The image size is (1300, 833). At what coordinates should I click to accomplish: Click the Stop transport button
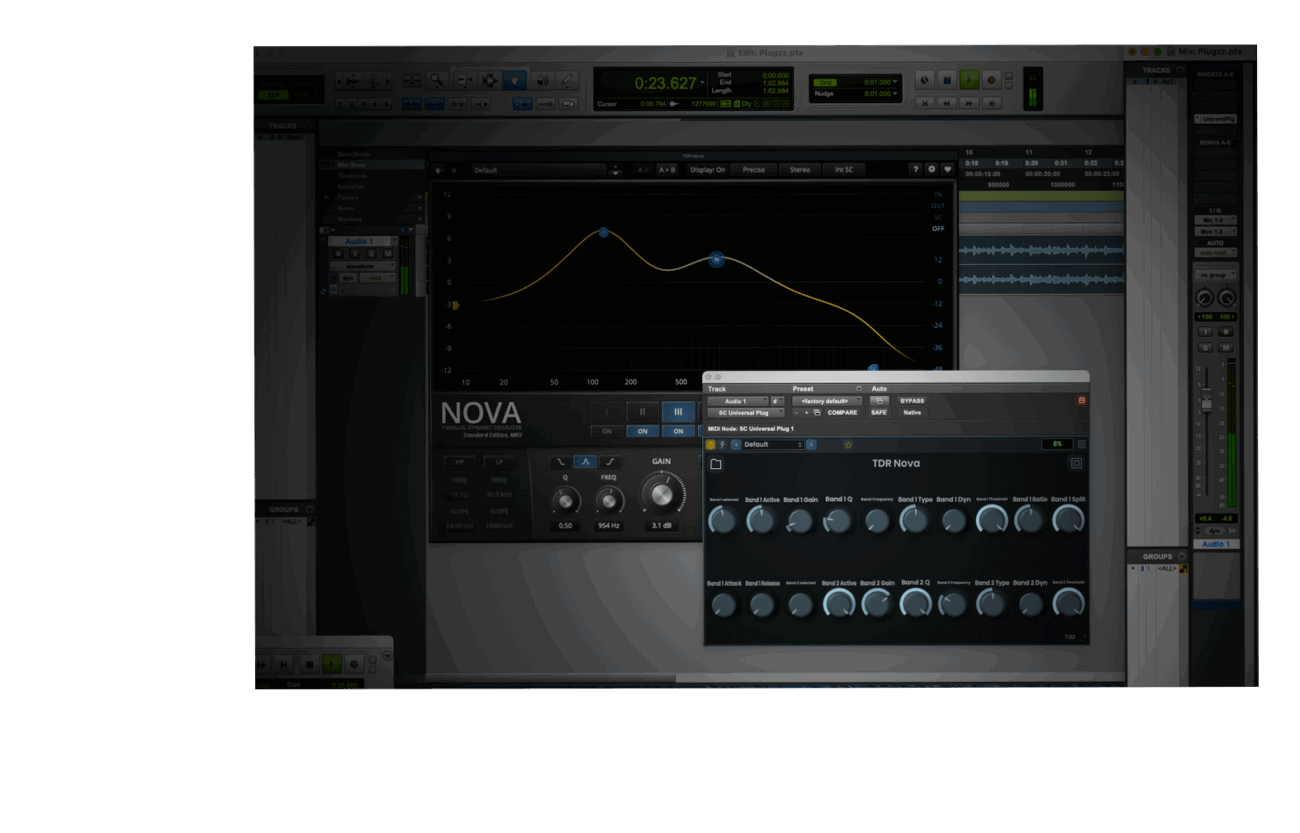tap(947, 80)
